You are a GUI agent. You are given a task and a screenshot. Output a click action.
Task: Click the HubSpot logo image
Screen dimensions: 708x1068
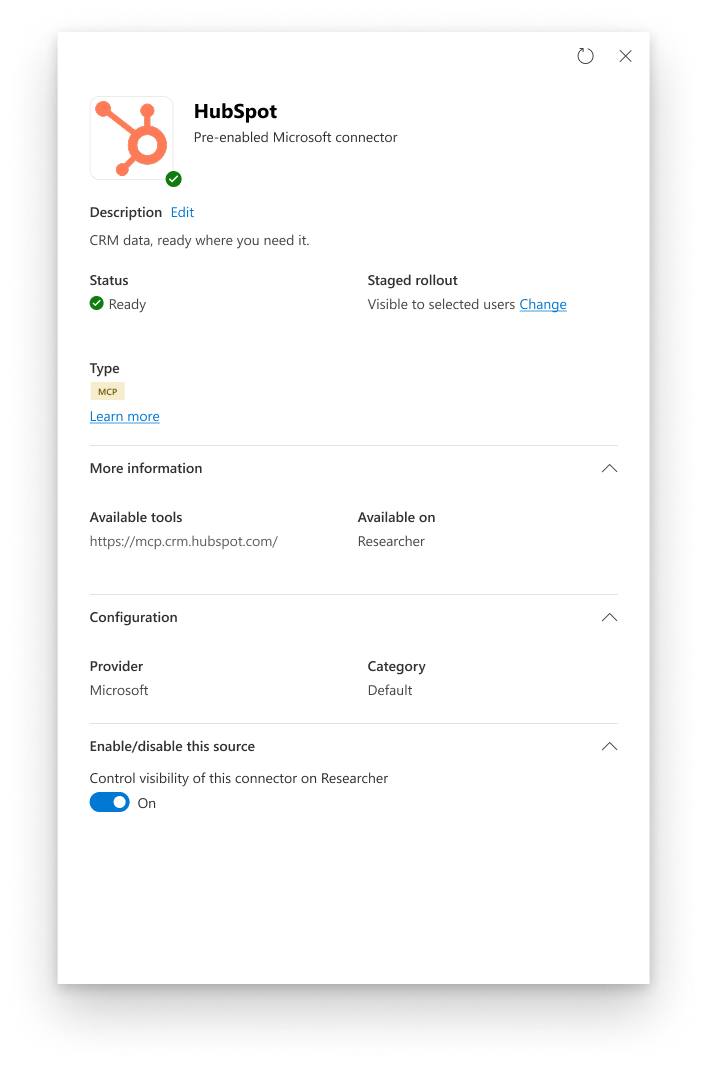(x=132, y=138)
